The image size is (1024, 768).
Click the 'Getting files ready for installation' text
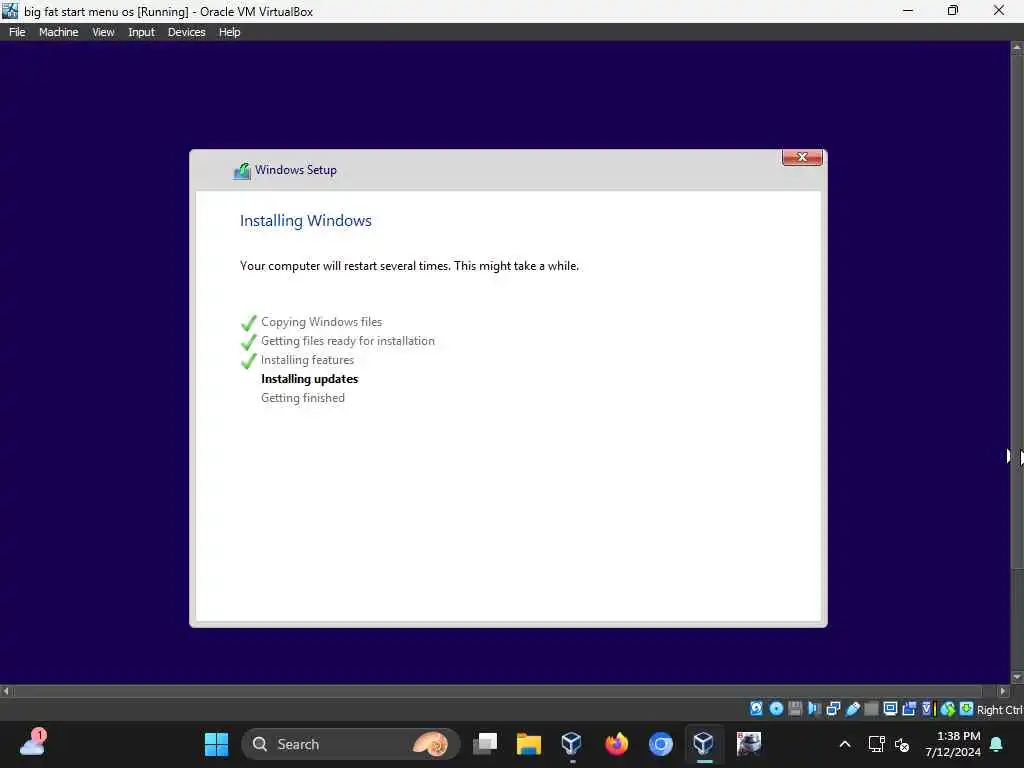347,341
